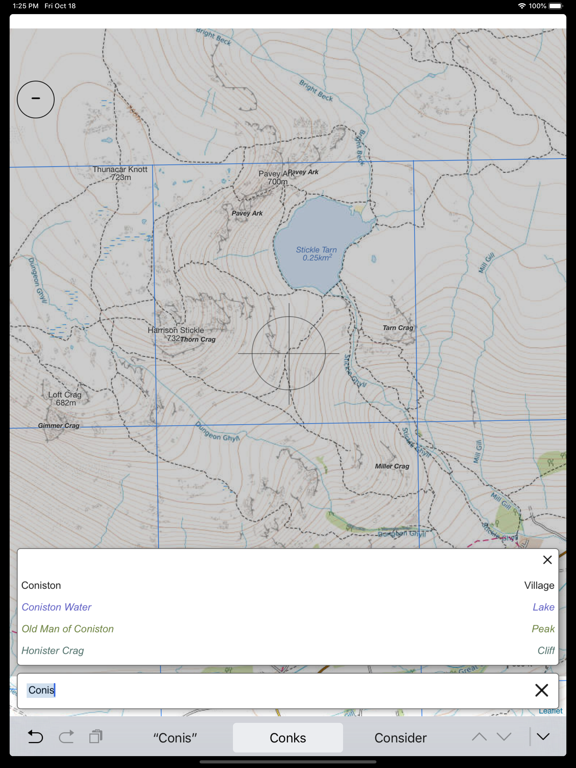Tap the paste clipboard icon
The image size is (576, 768).
(x=96, y=737)
